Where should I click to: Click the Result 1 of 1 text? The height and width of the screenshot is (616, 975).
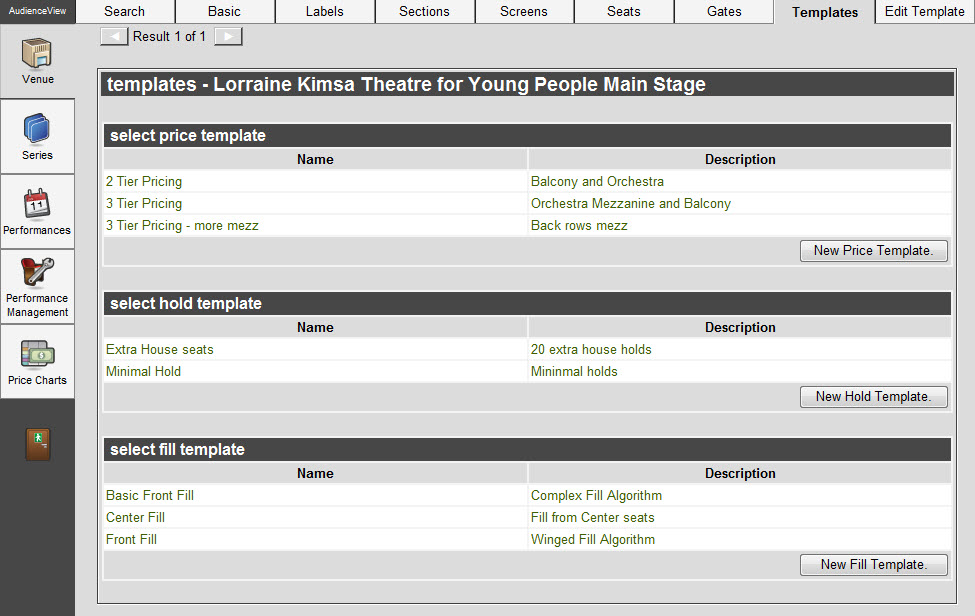point(169,37)
